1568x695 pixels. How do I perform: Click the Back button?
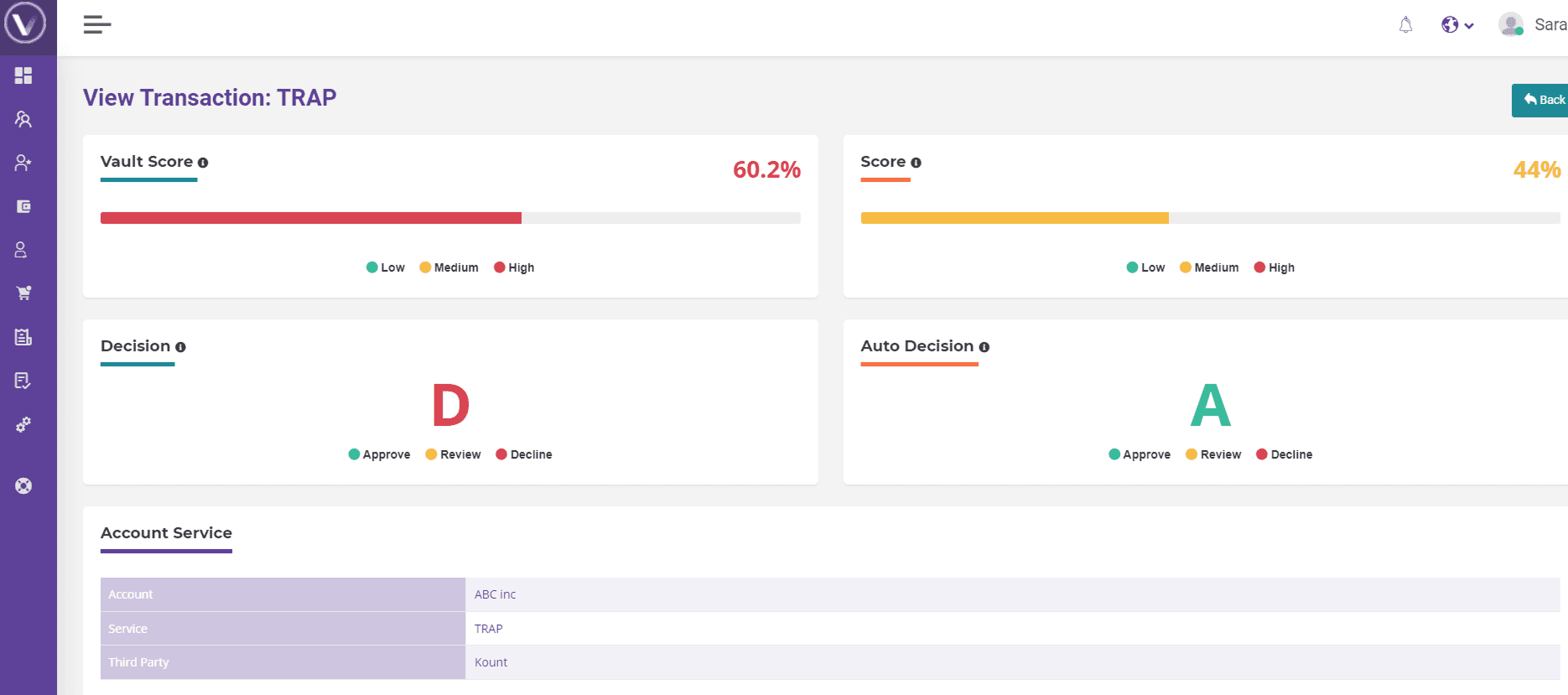(1541, 100)
